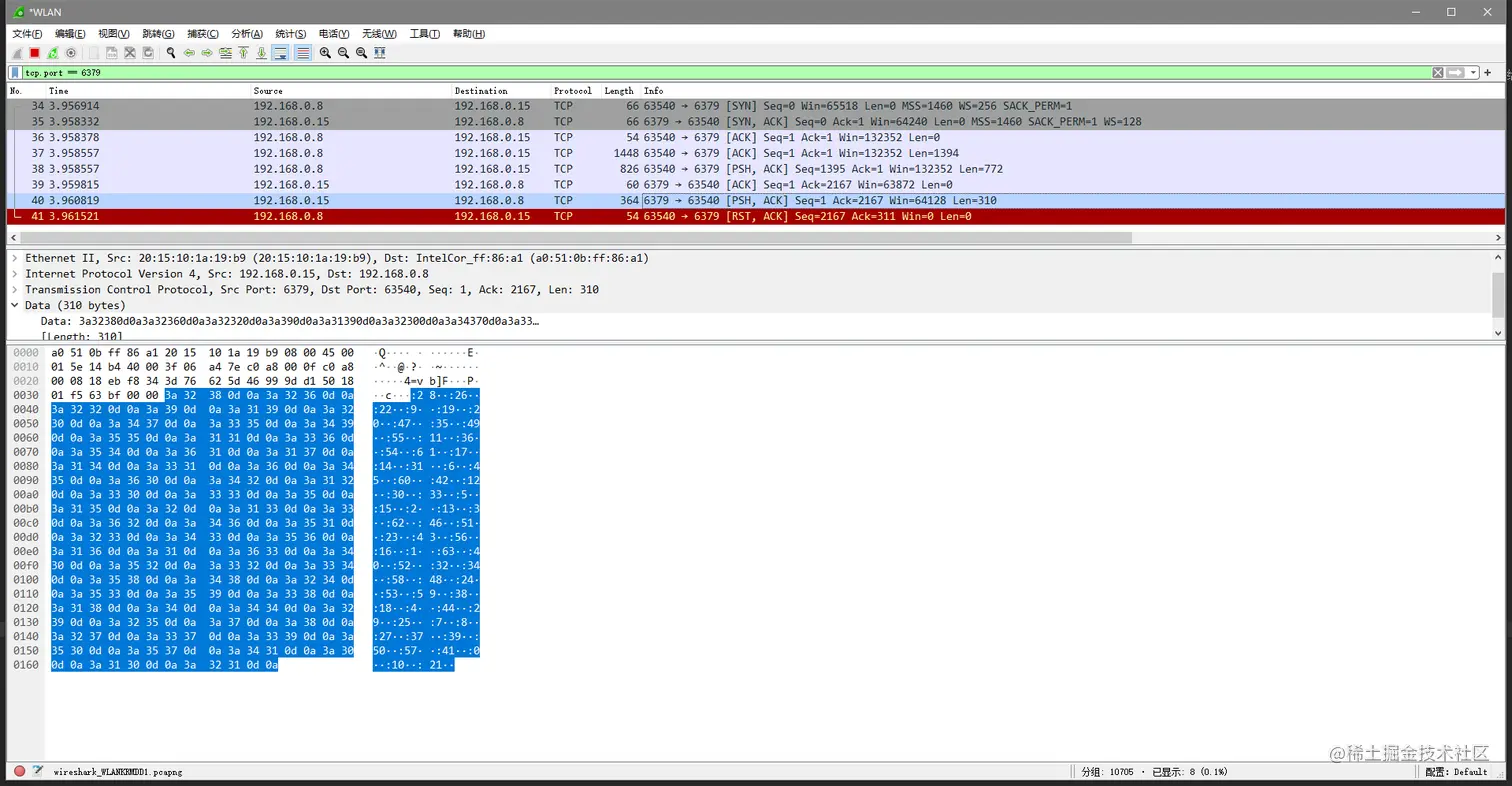Open the display filter history dropdown
The height and width of the screenshot is (786, 1512).
pyautogui.click(x=1473, y=73)
